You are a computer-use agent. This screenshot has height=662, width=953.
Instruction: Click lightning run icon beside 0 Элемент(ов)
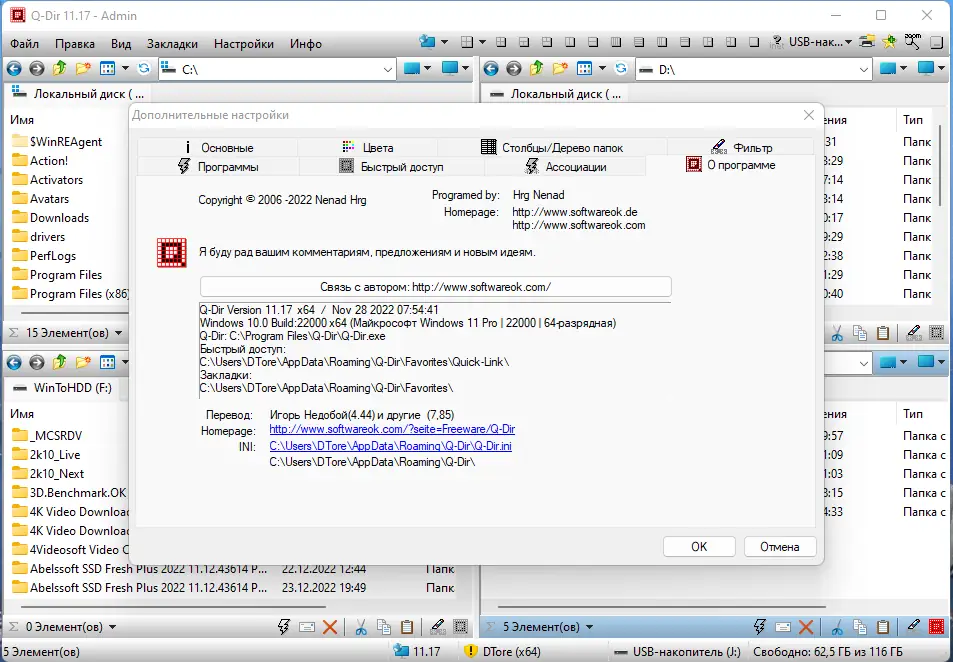pyautogui.click(x=284, y=627)
